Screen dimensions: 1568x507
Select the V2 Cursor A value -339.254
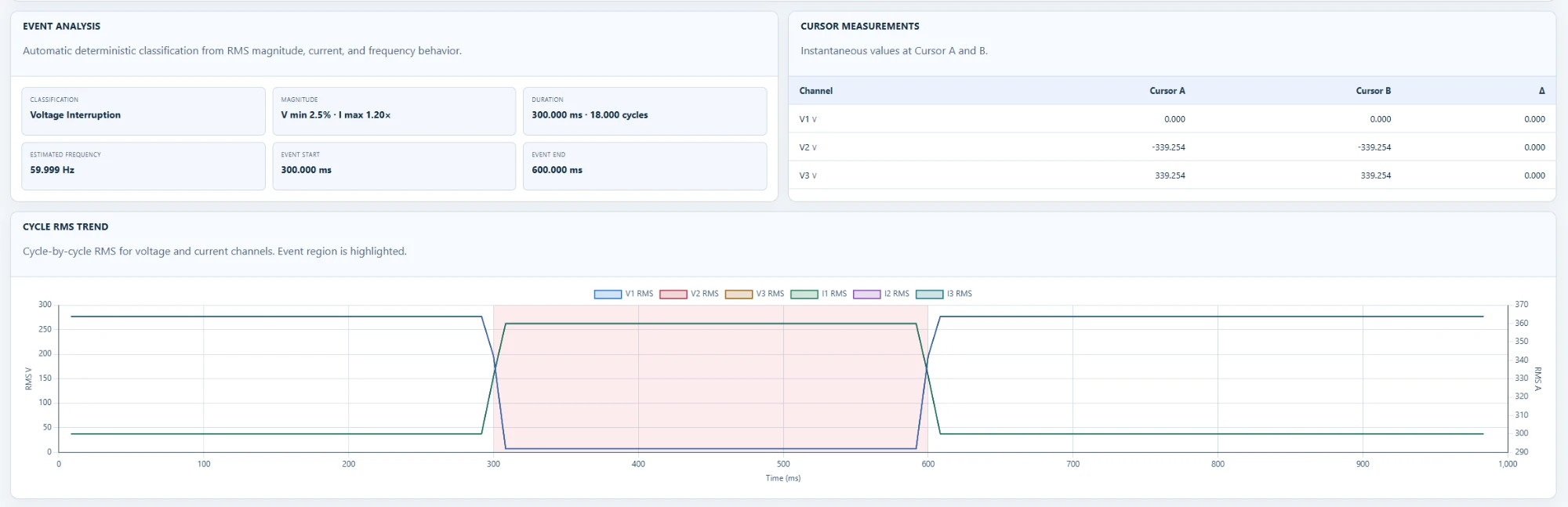(x=1168, y=147)
